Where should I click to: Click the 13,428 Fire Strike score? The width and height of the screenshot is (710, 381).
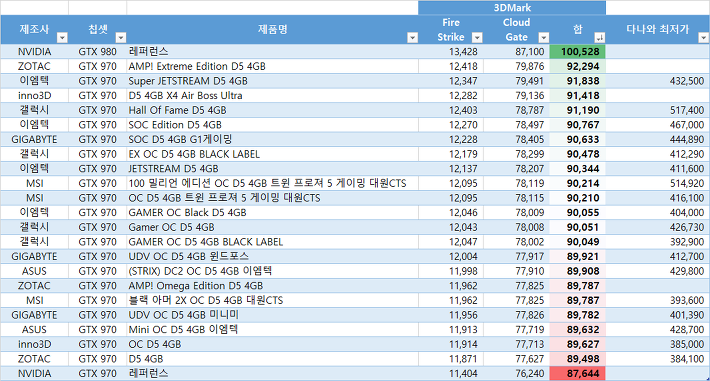[x=451, y=52]
